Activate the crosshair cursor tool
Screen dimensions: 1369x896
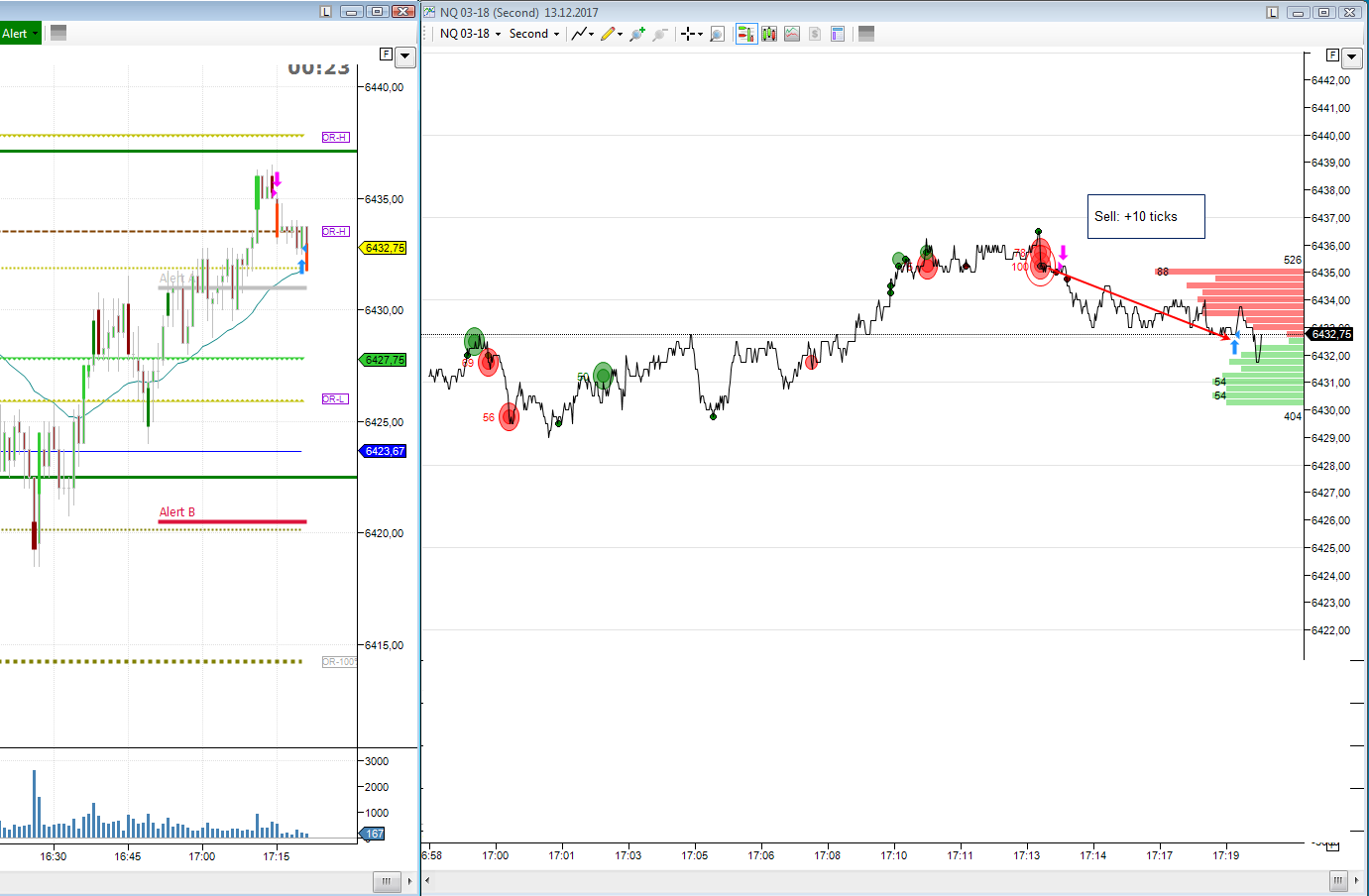pyautogui.click(x=688, y=34)
